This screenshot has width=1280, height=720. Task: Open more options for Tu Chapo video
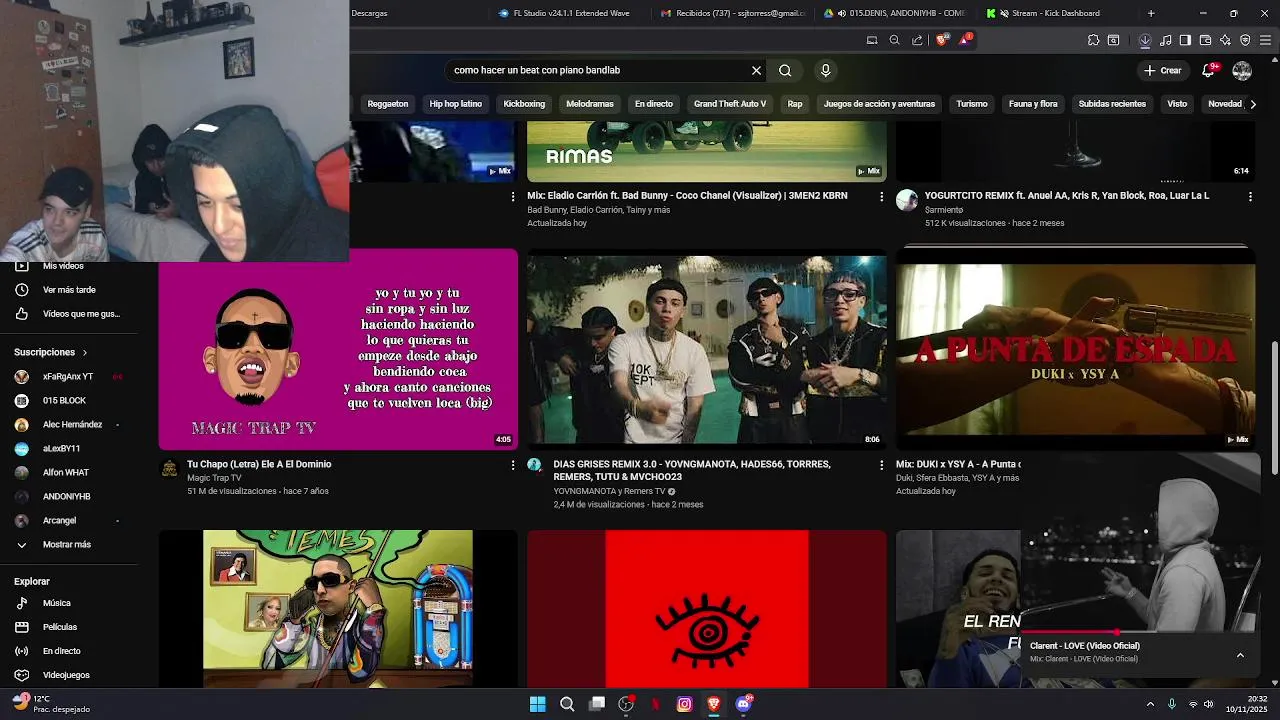click(513, 465)
